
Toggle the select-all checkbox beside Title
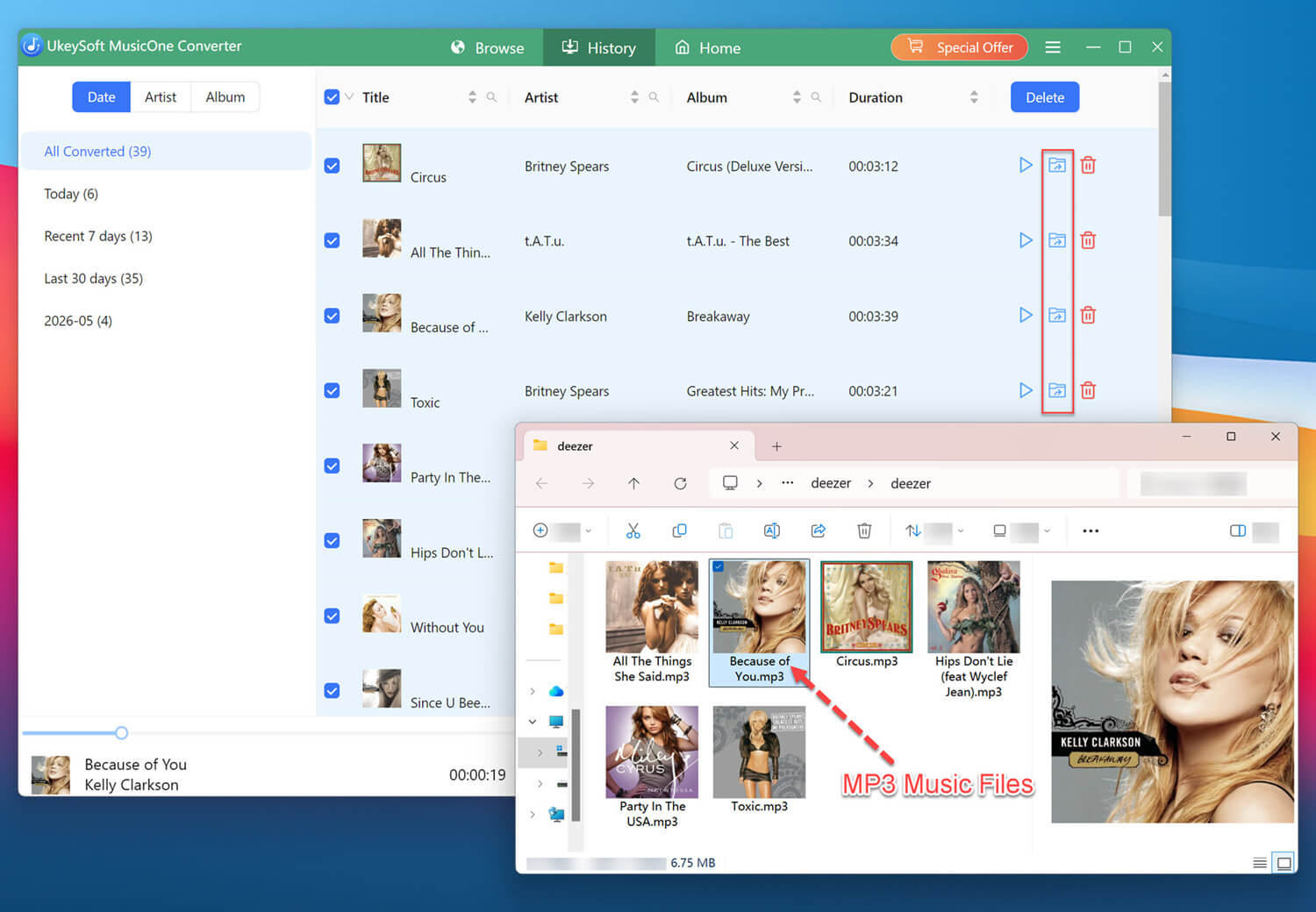(x=332, y=97)
